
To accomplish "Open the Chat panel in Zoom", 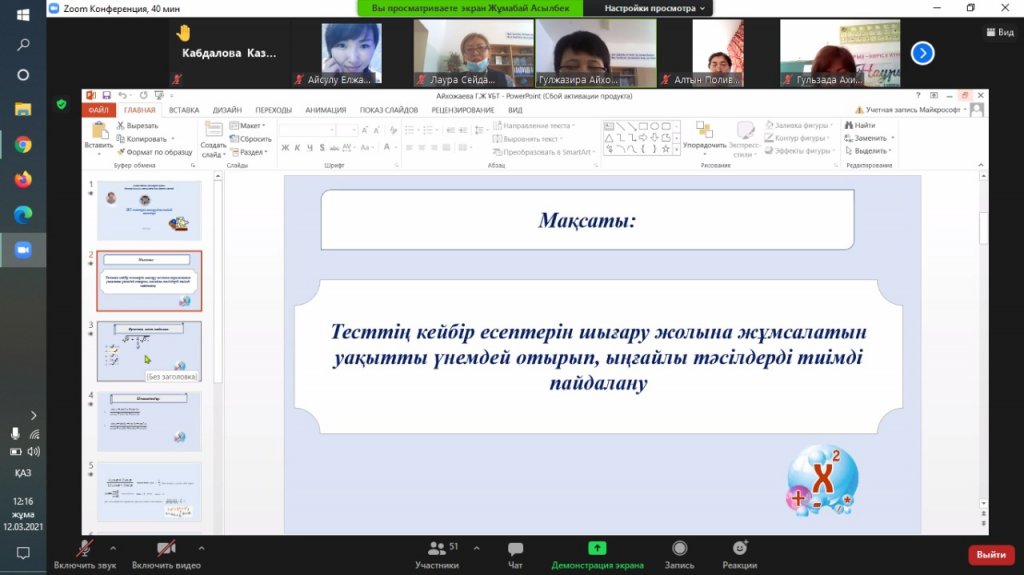I will [x=515, y=553].
